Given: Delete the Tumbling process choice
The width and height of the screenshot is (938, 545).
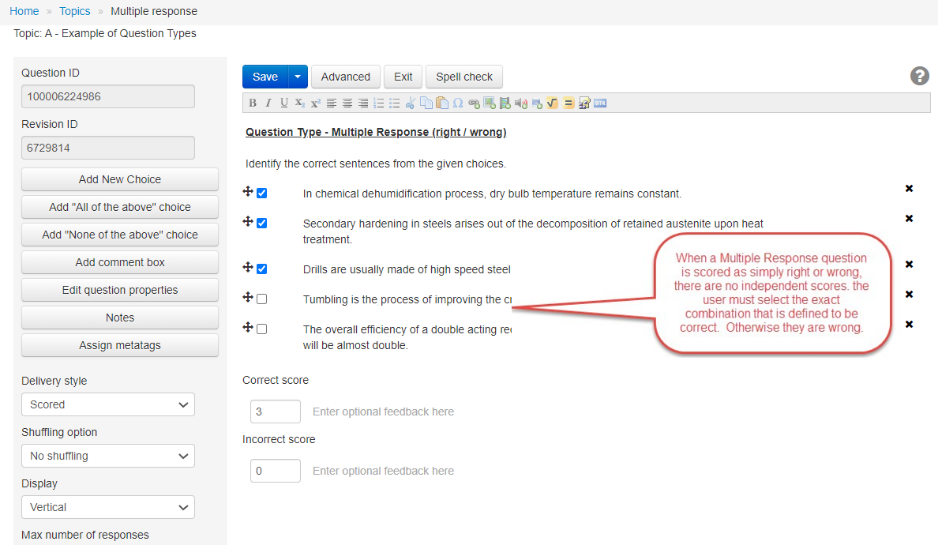Looking at the screenshot, I should 909,294.
